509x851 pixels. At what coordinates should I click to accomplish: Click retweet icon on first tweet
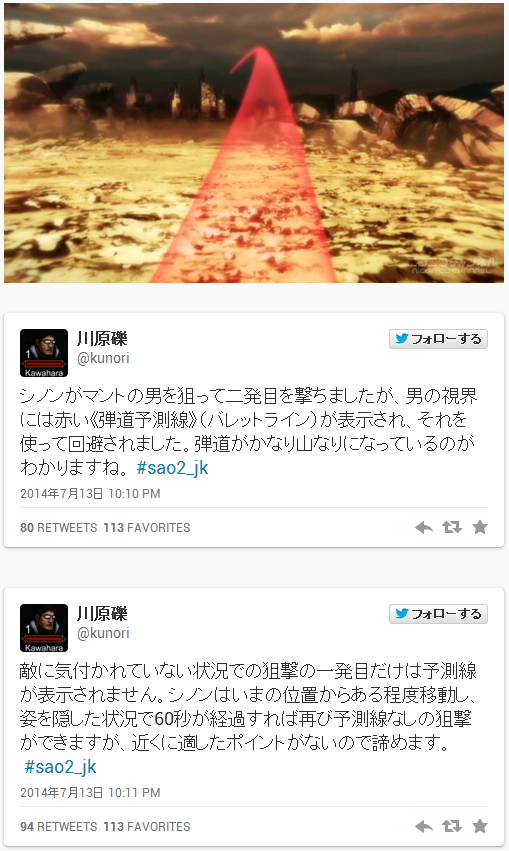click(x=452, y=527)
